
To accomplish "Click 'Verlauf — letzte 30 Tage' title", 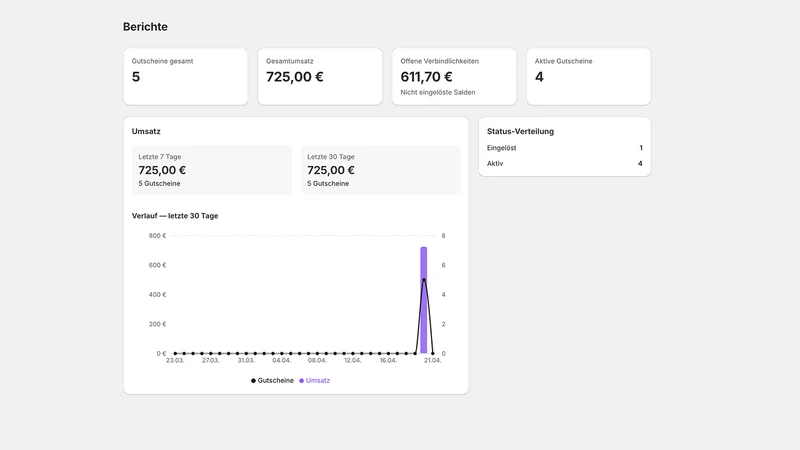I will pyautogui.click(x=175, y=216).
